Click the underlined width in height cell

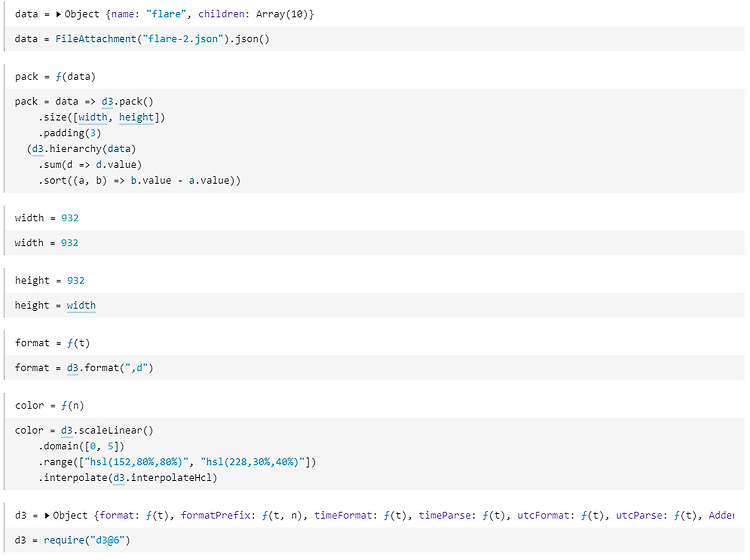81,306
